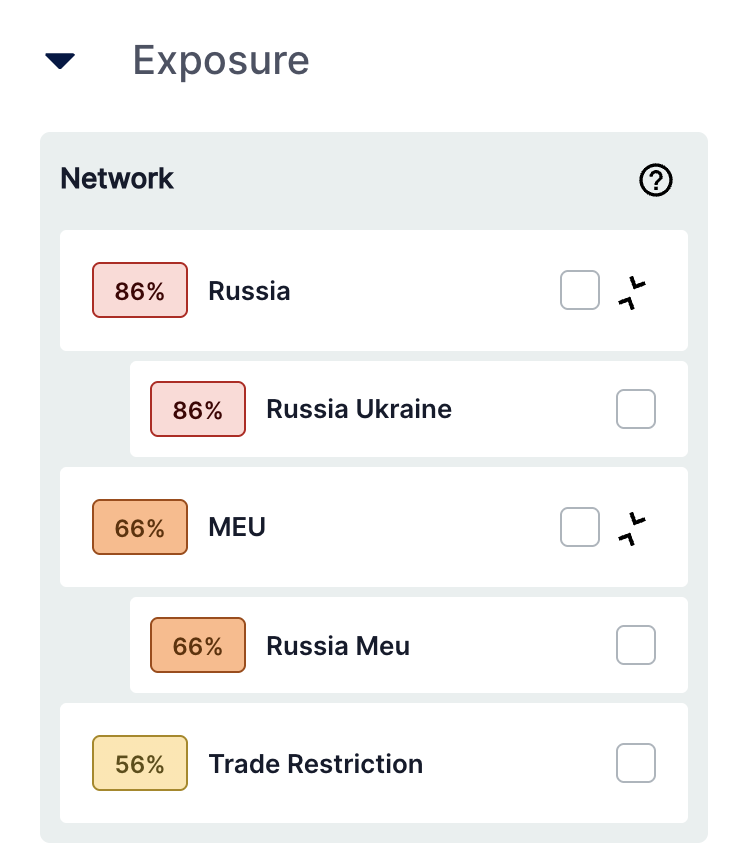Collapse the MEU network group
Image resolution: width=744 pixels, height=850 pixels.
[632, 527]
